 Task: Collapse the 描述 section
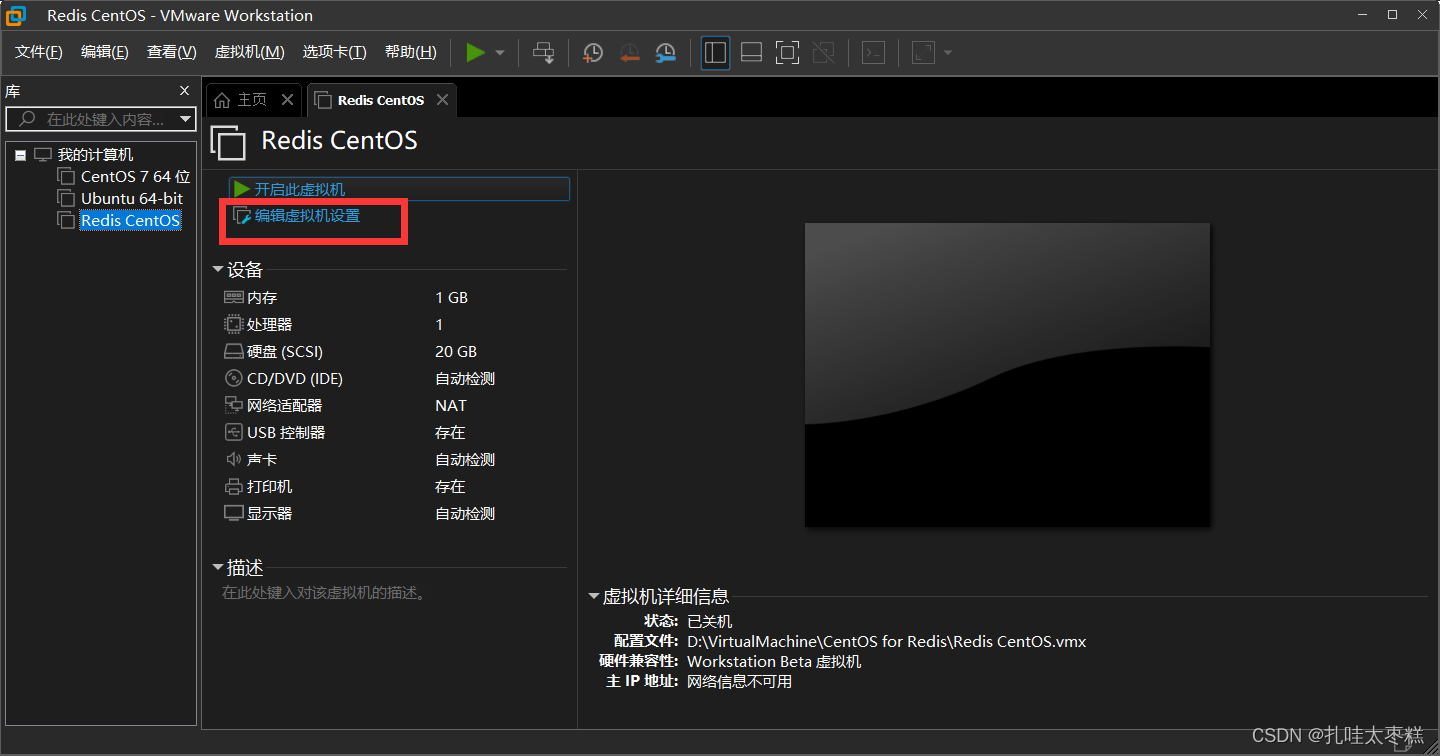(218, 568)
